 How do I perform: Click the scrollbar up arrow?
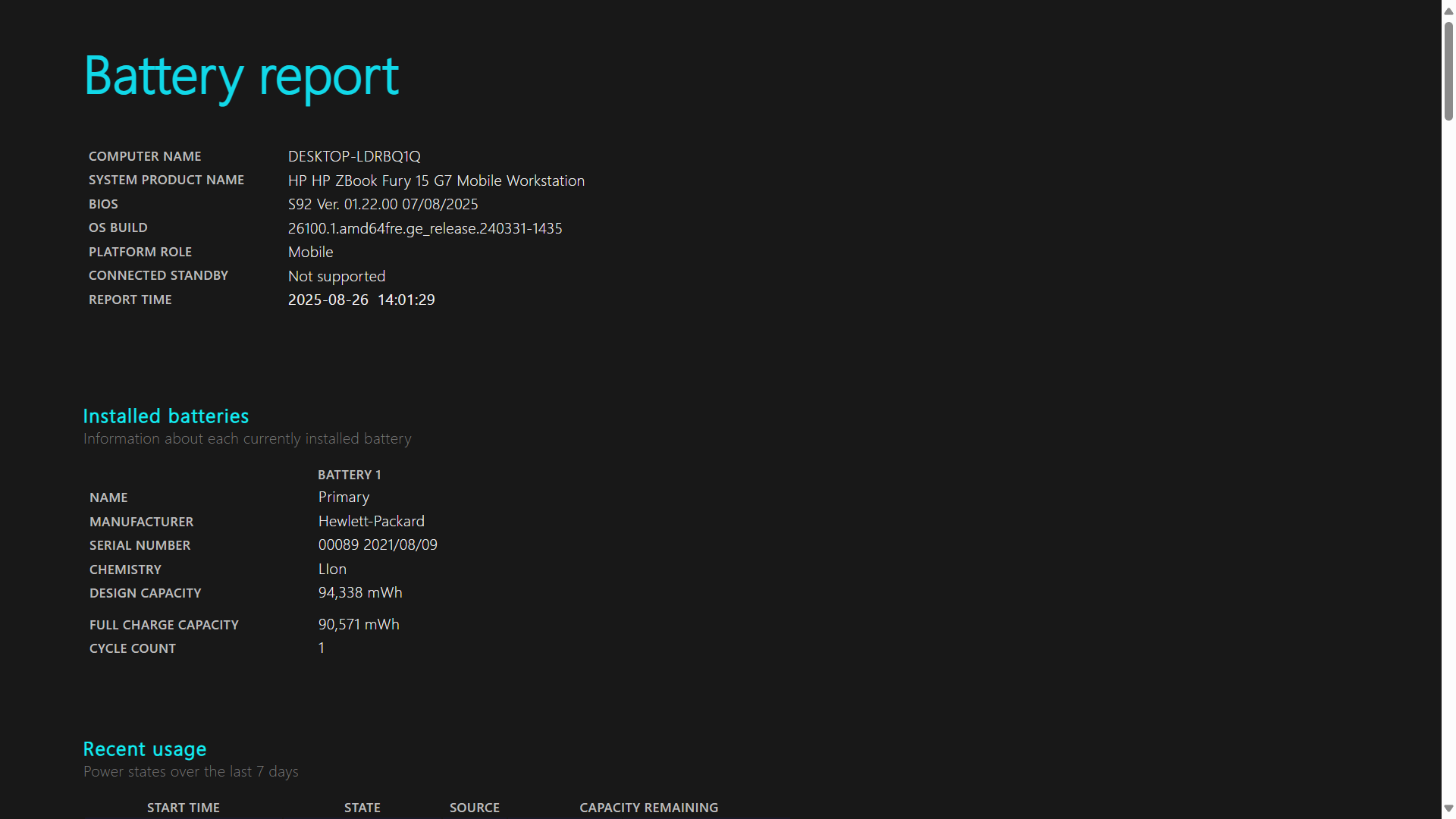(1448, 11)
